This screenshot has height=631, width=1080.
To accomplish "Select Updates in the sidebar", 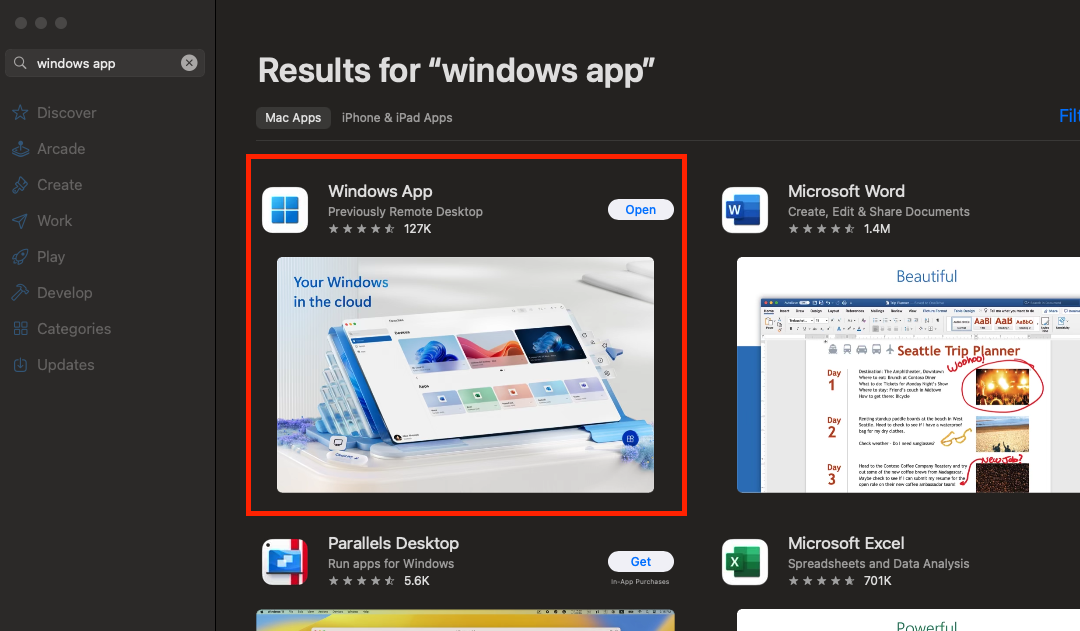I will point(65,364).
